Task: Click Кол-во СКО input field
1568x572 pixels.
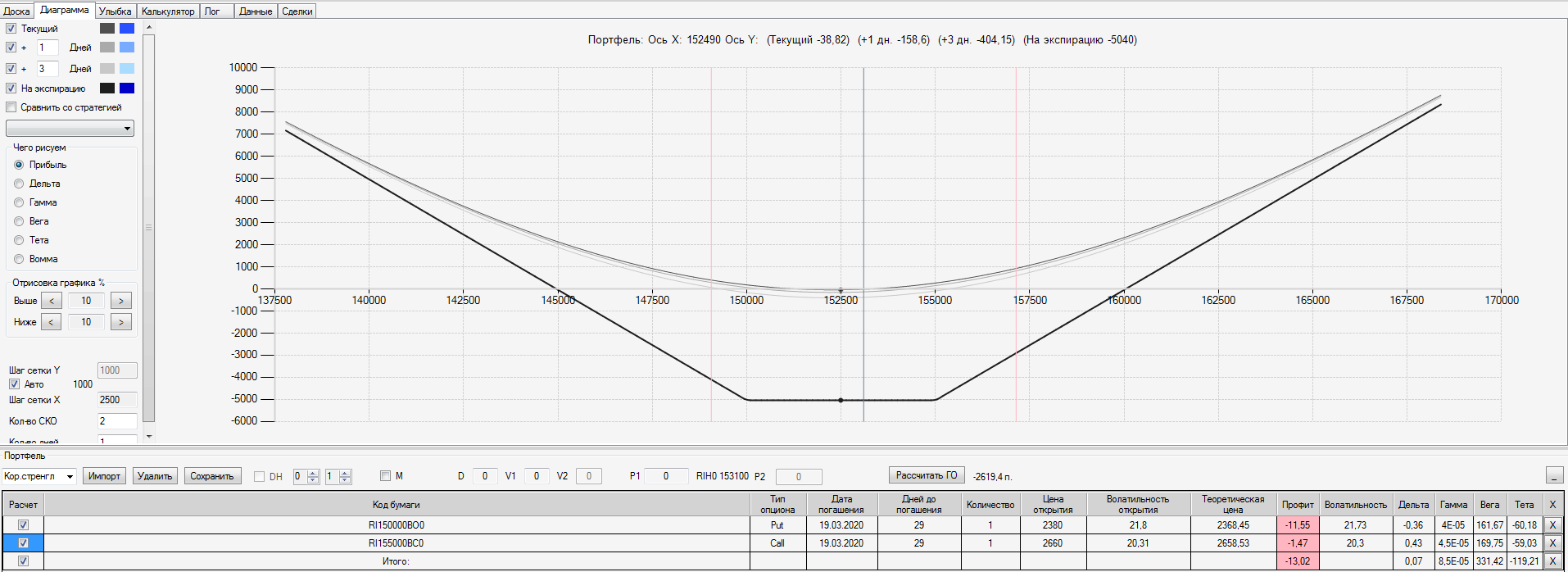Action: [x=117, y=421]
